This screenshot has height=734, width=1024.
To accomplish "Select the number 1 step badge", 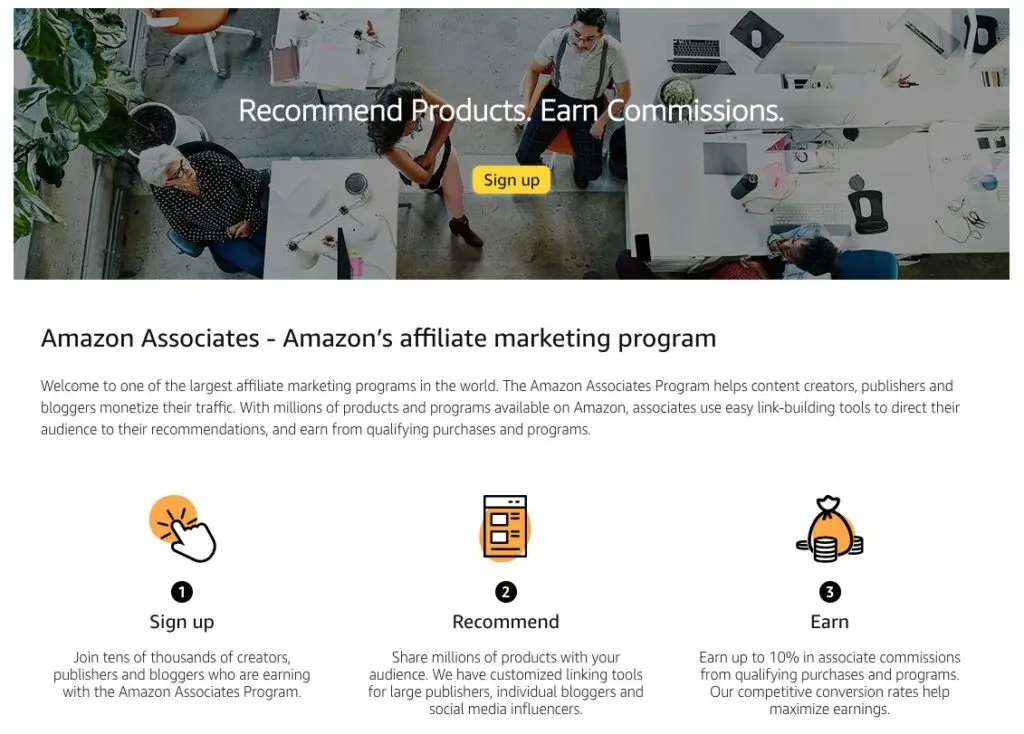I will pos(182,592).
